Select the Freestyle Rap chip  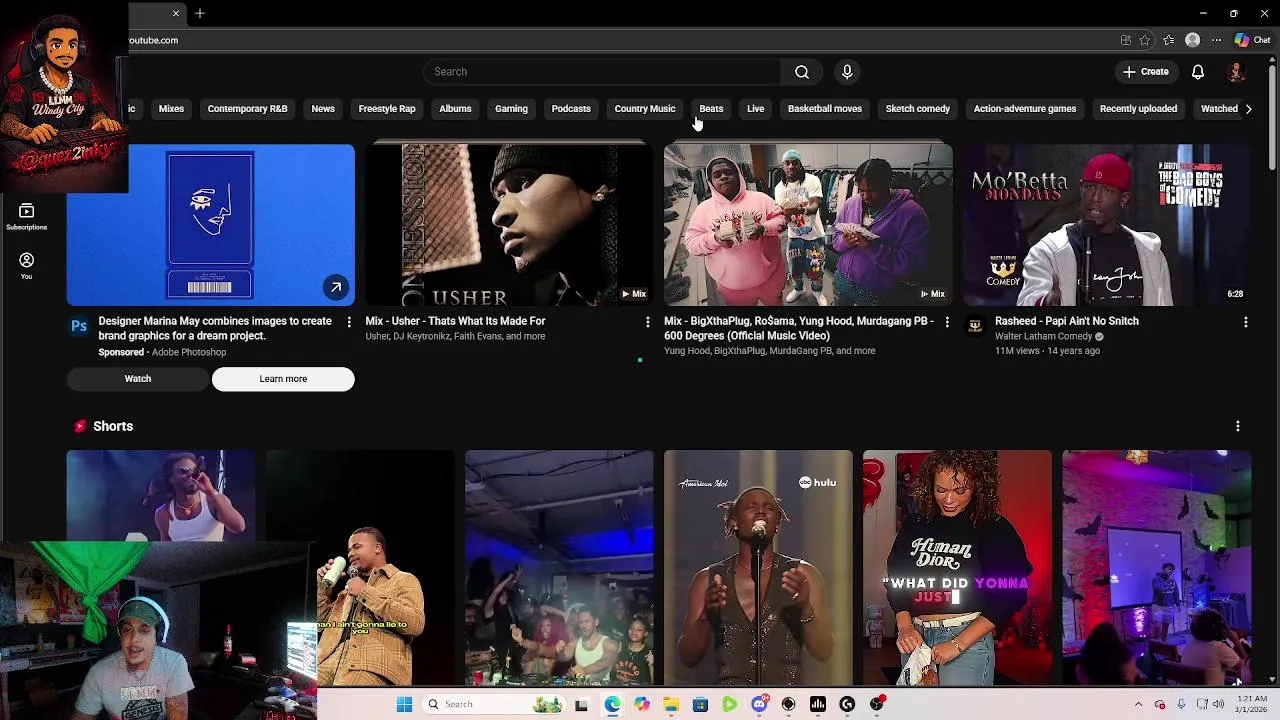386,108
